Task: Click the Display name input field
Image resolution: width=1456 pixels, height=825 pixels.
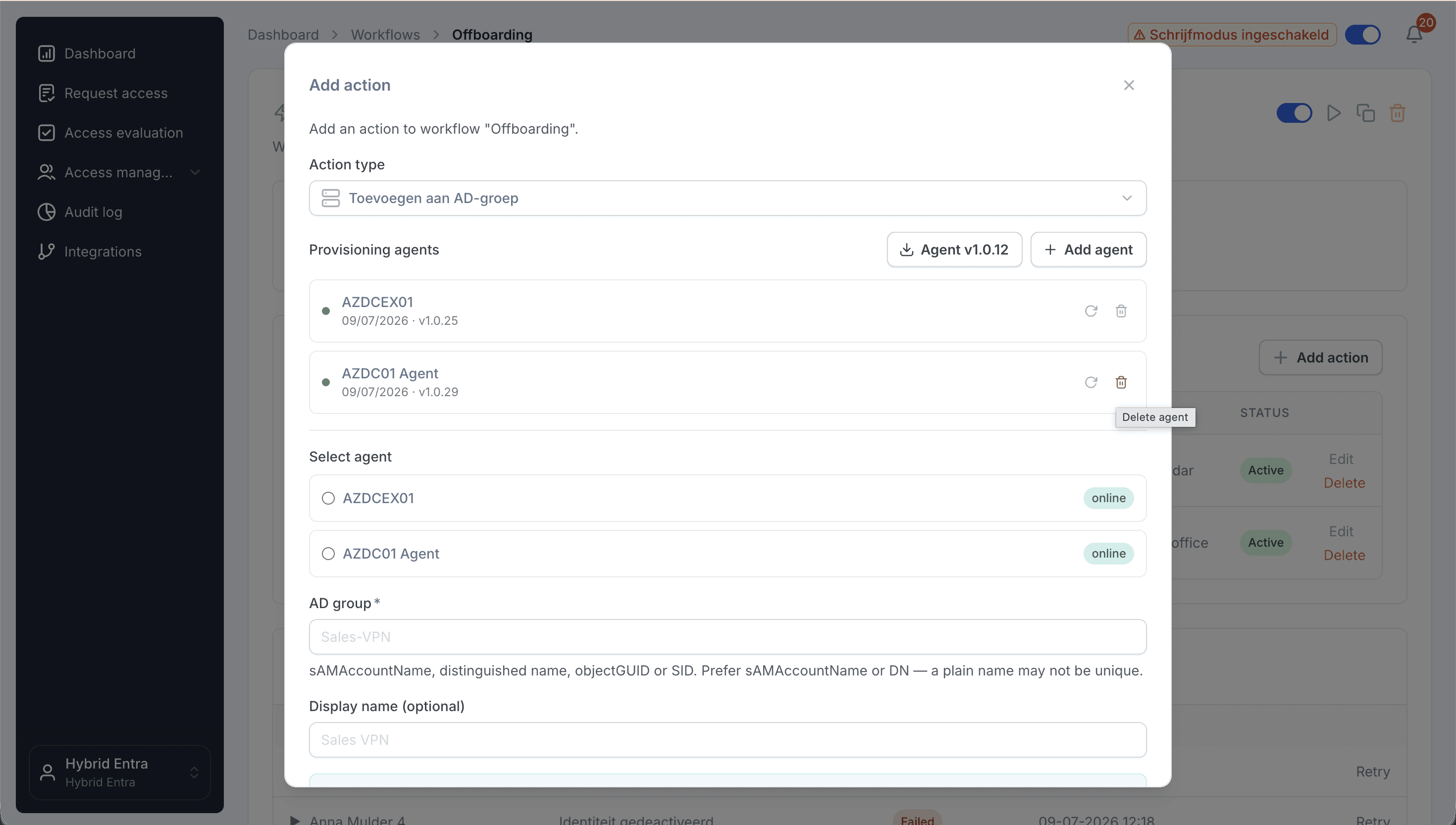Action: (x=728, y=740)
